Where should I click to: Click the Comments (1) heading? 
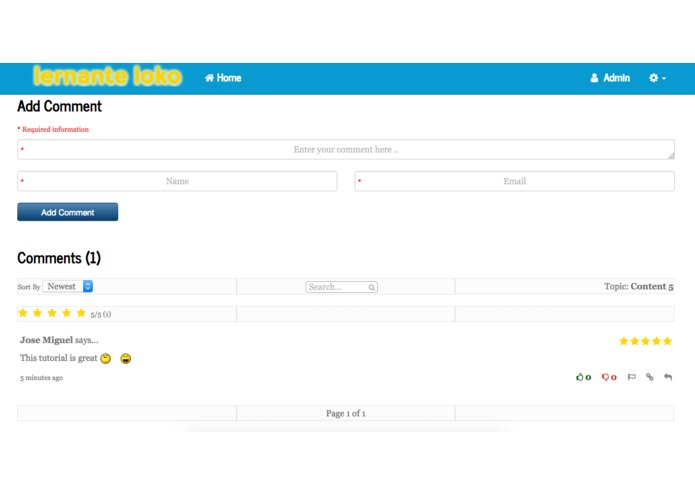point(59,258)
